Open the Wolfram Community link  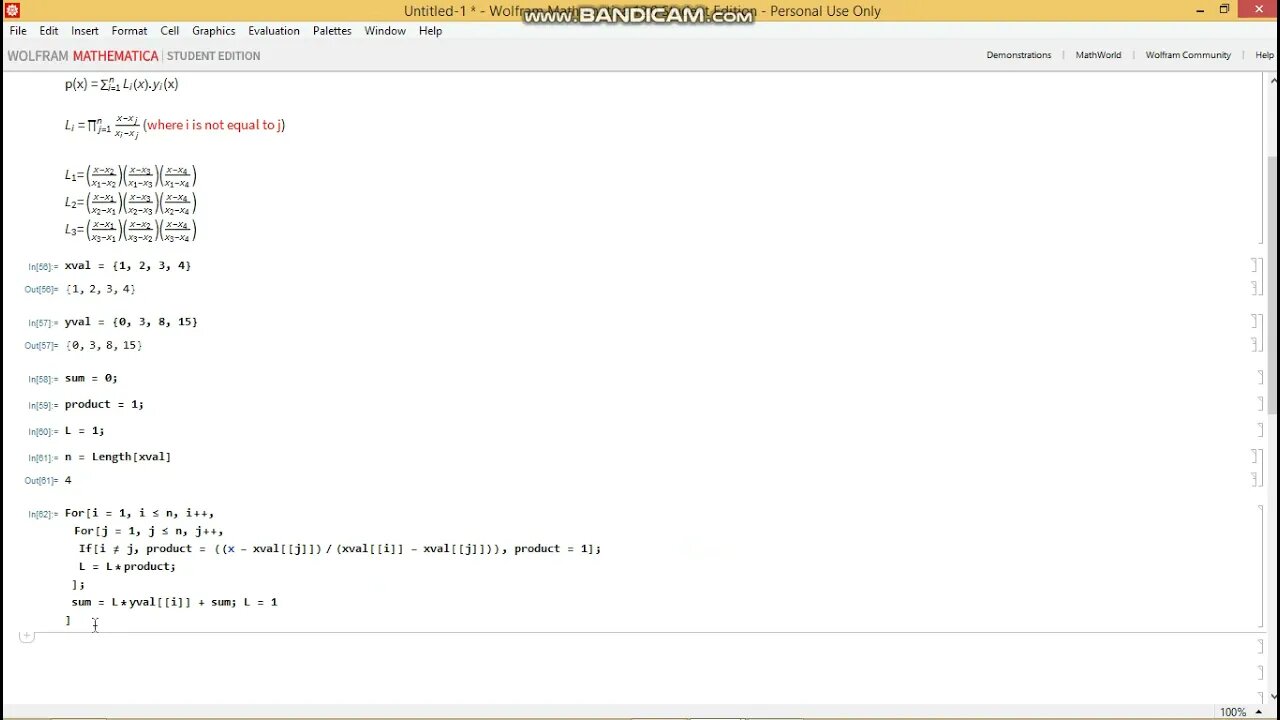pos(1188,55)
